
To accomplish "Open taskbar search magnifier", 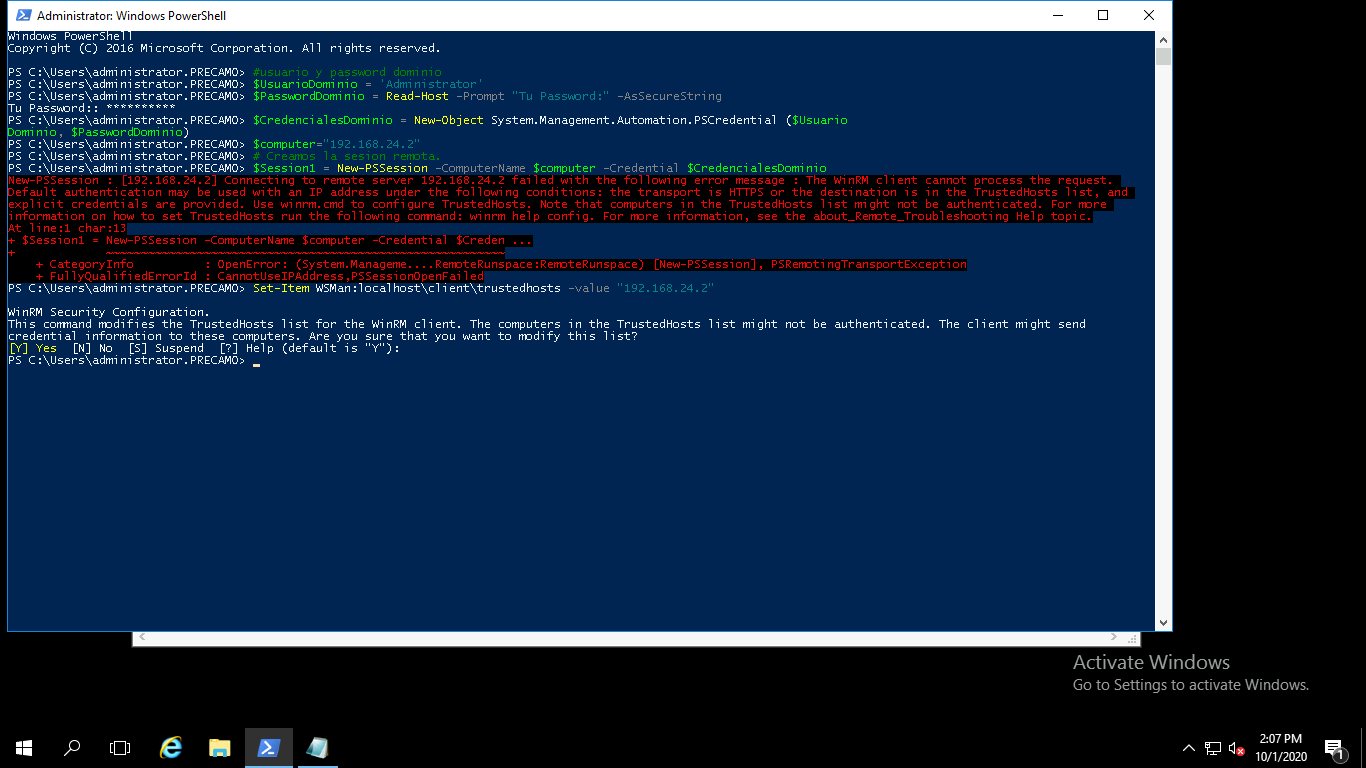I will [x=72, y=748].
